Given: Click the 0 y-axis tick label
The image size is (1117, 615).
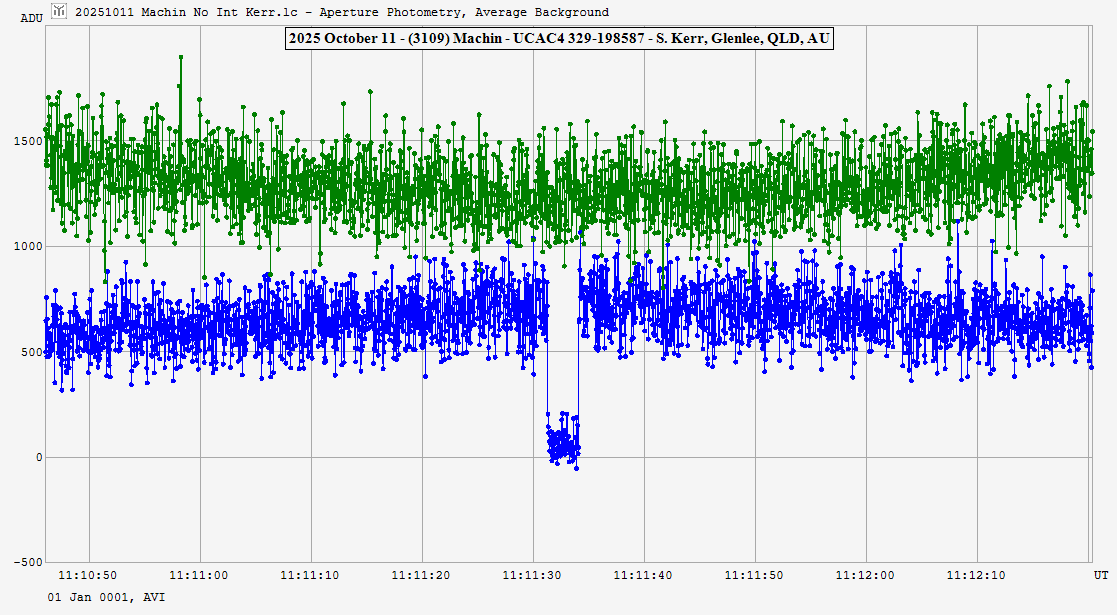Looking at the screenshot, I should [39, 457].
